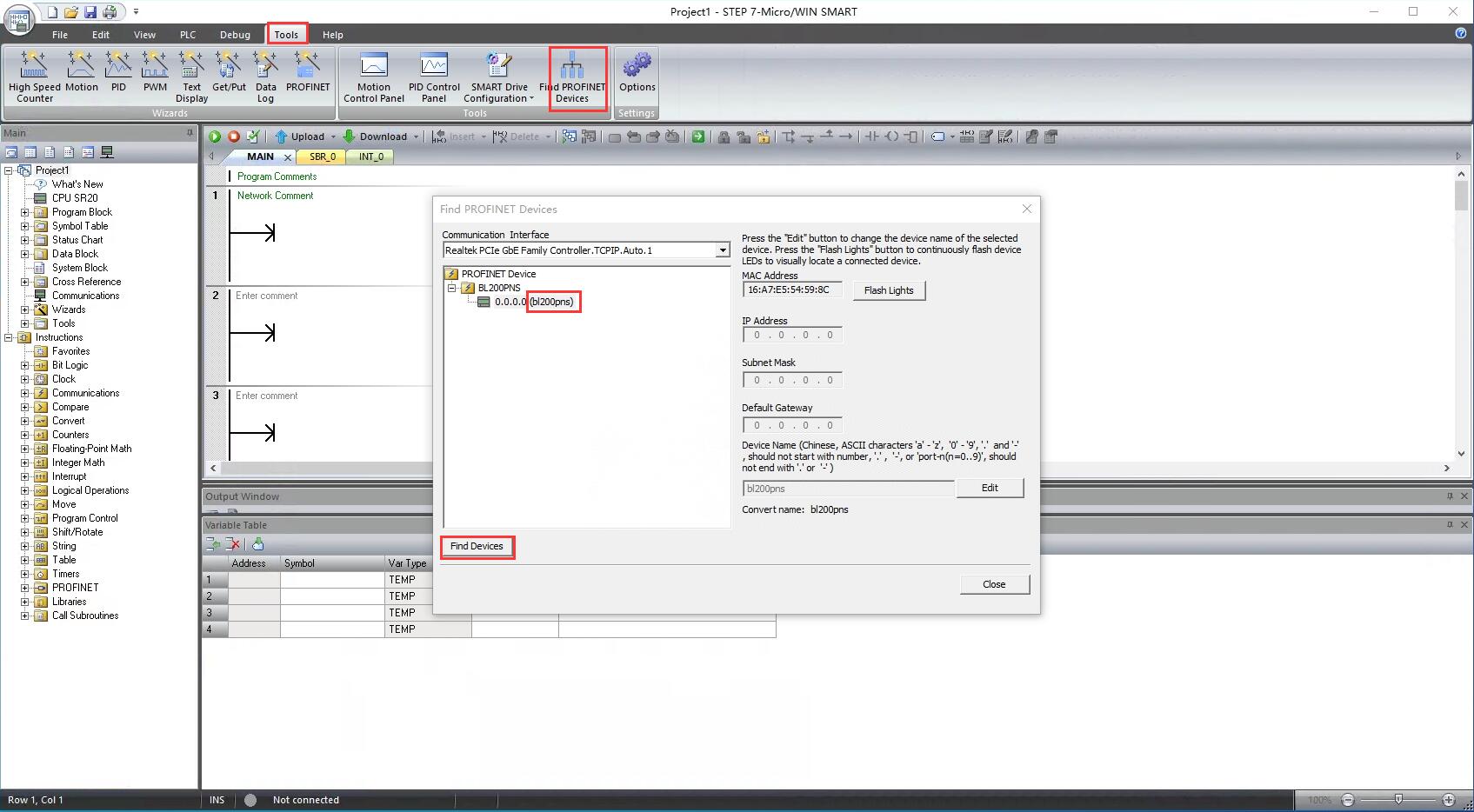Click the Save icon in quick access toolbar

[90, 12]
